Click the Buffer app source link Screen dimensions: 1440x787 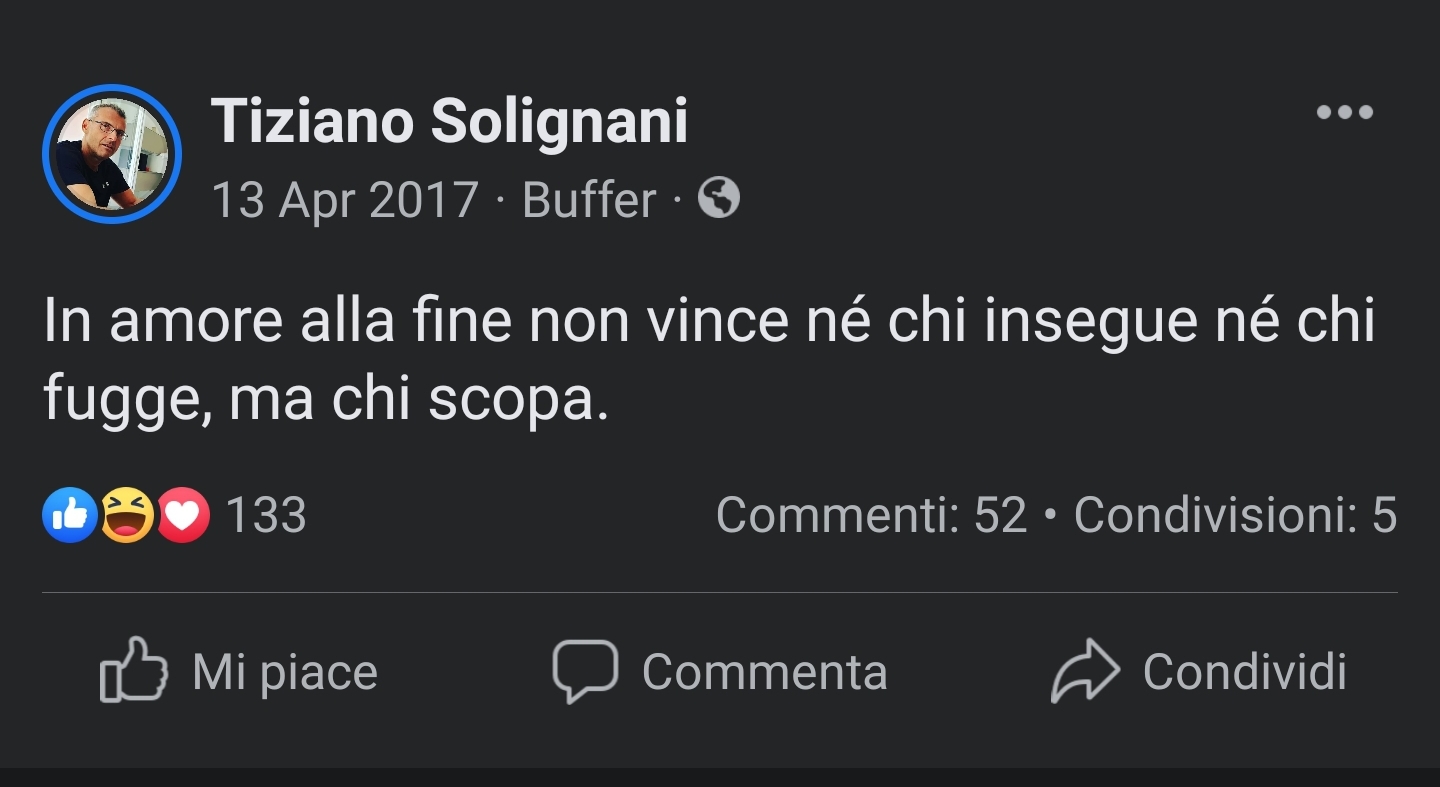[589, 199]
